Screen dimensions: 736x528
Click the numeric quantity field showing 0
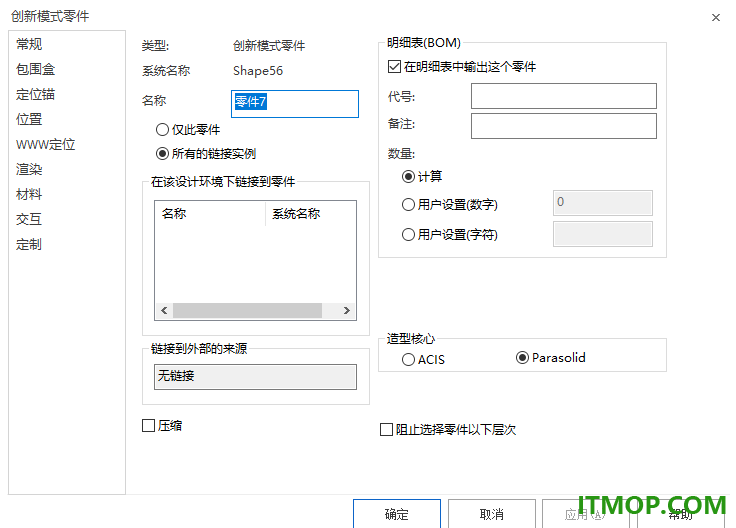(603, 203)
